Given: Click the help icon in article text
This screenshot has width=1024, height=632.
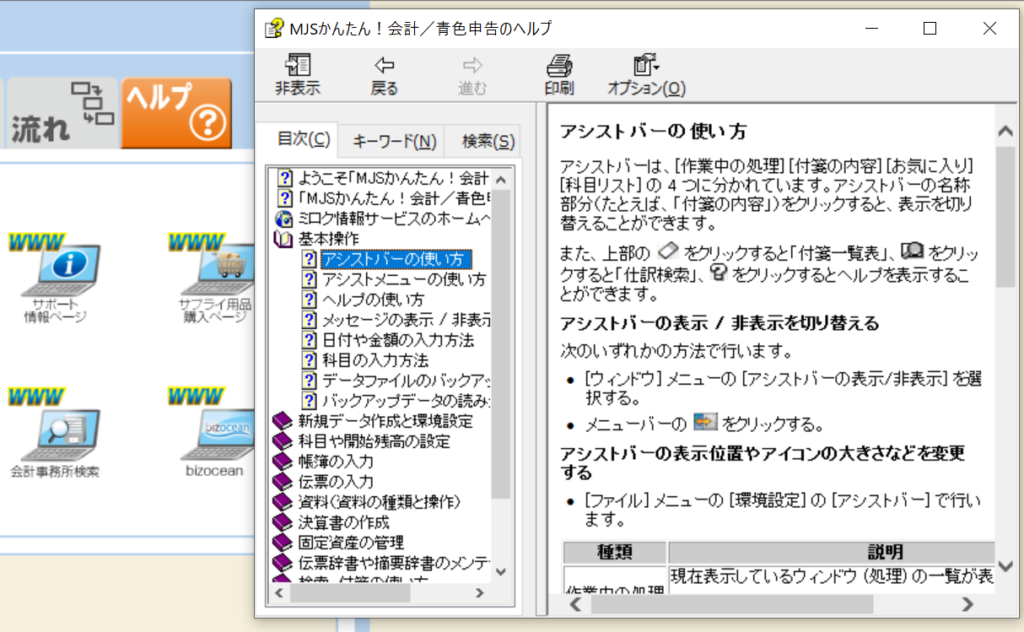Looking at the screenshot, I should tap(718, 273).
